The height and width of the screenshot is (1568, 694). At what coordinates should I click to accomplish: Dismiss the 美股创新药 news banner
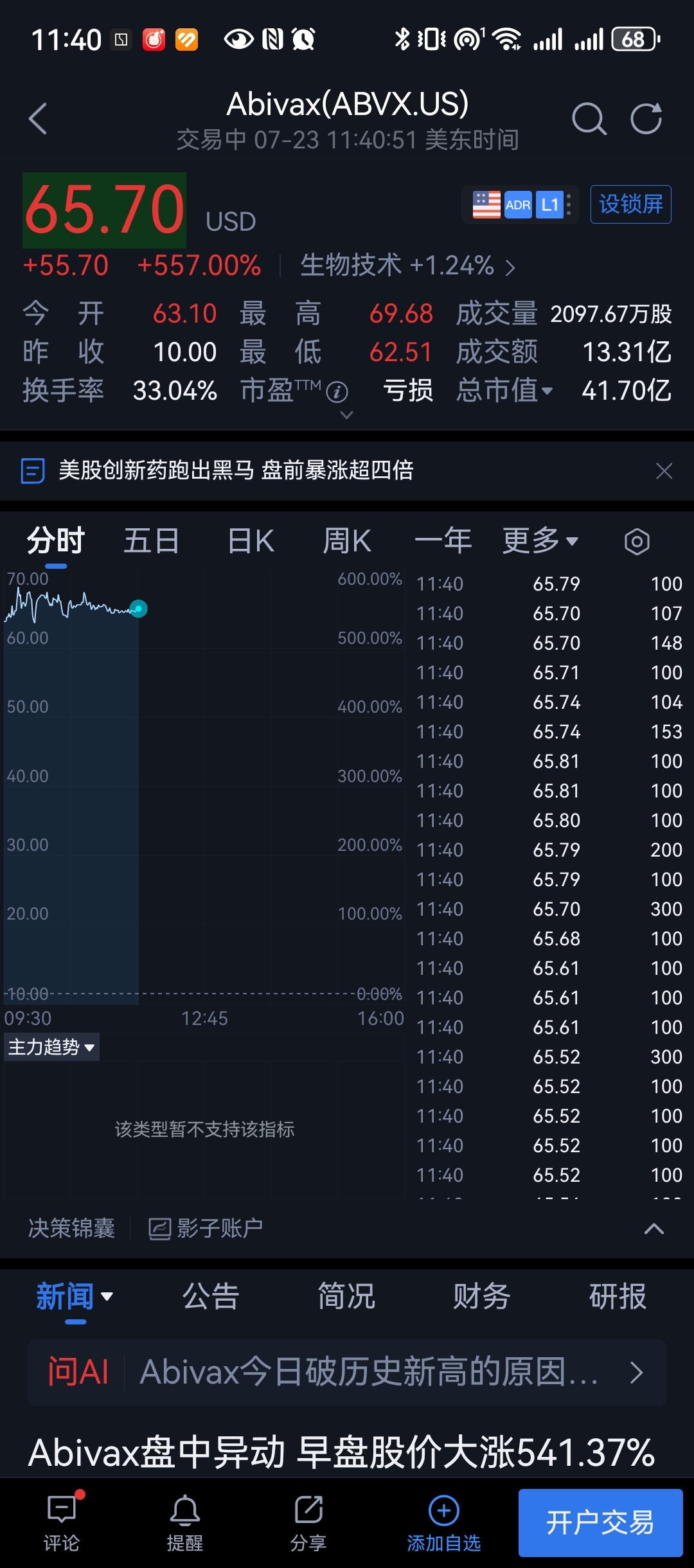coord(664,471)
